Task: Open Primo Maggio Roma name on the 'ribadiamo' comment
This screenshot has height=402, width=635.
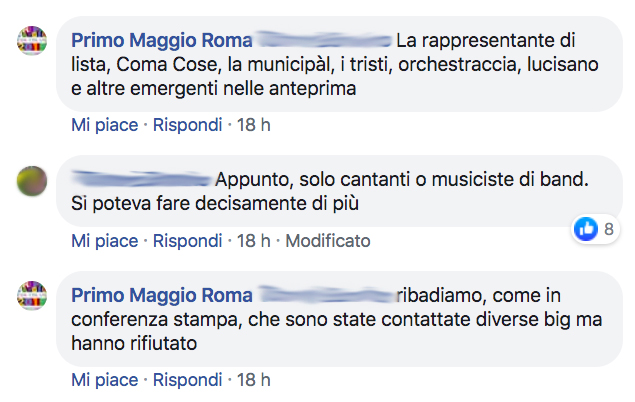Action: click(158, 295)
